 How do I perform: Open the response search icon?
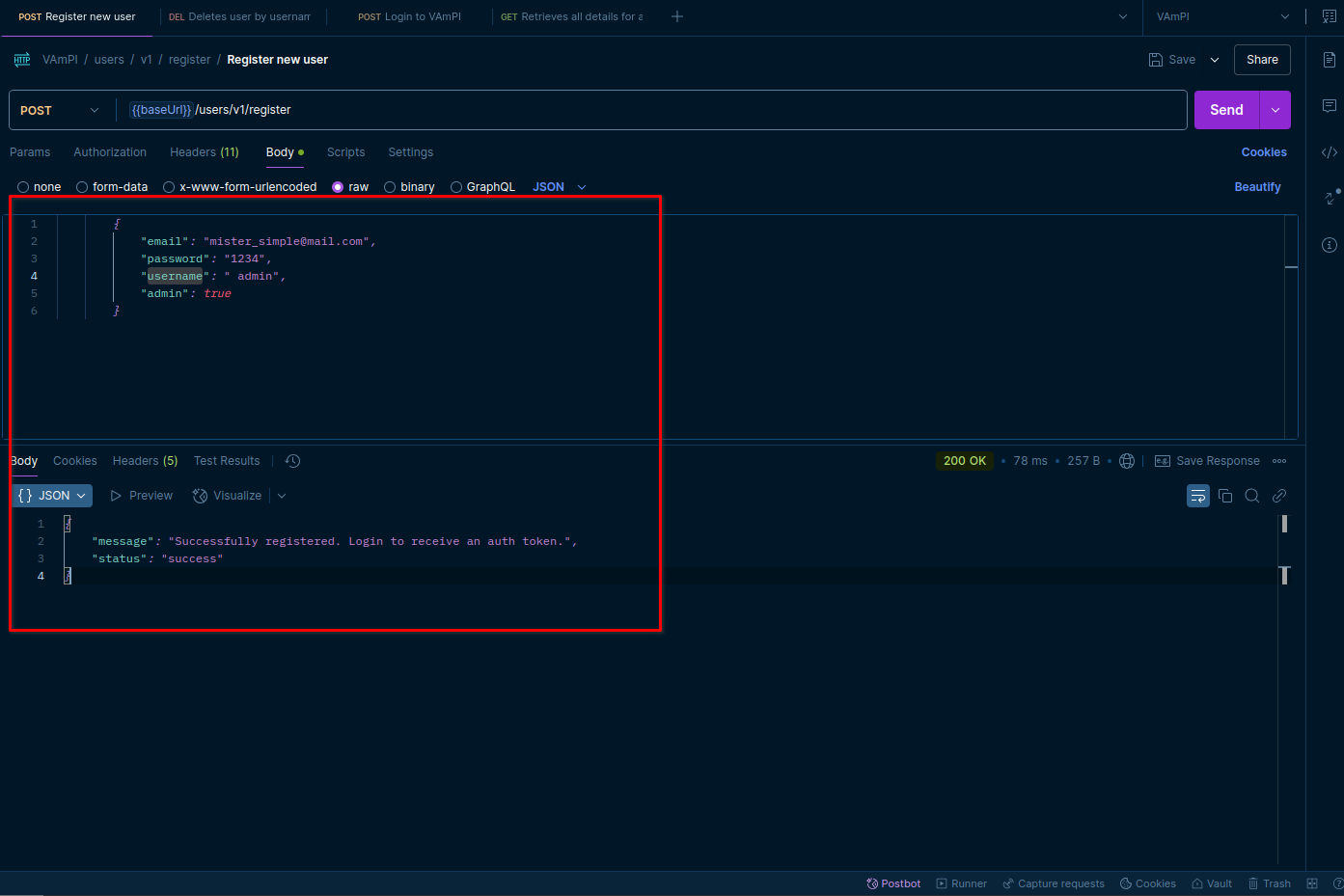[1252, 496]
